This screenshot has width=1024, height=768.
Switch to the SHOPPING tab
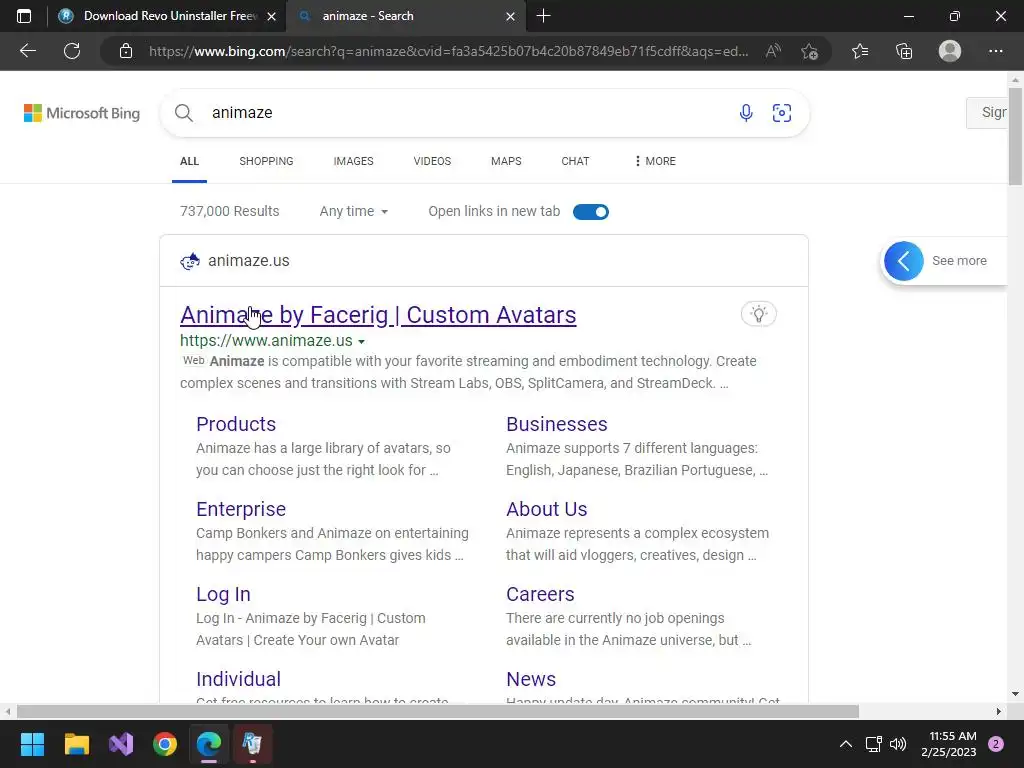click(x=266, y=161)
